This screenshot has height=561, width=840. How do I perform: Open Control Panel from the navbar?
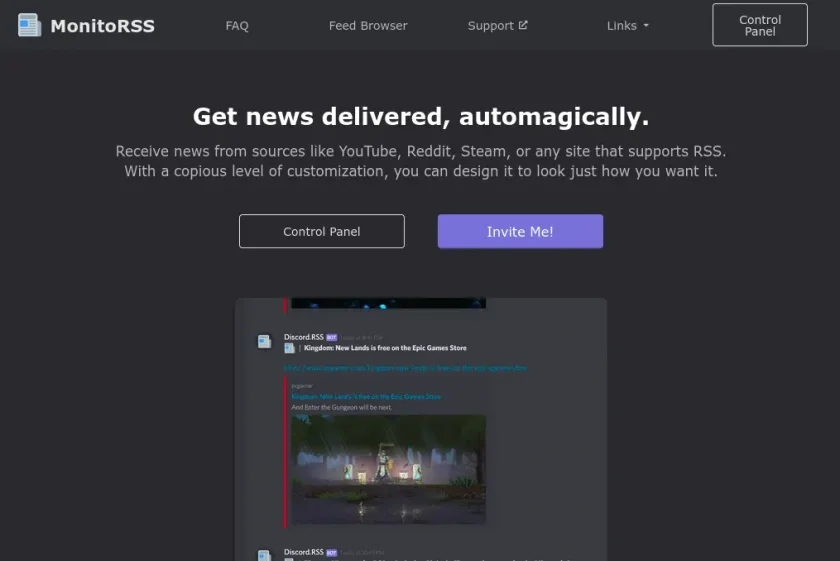760,25
